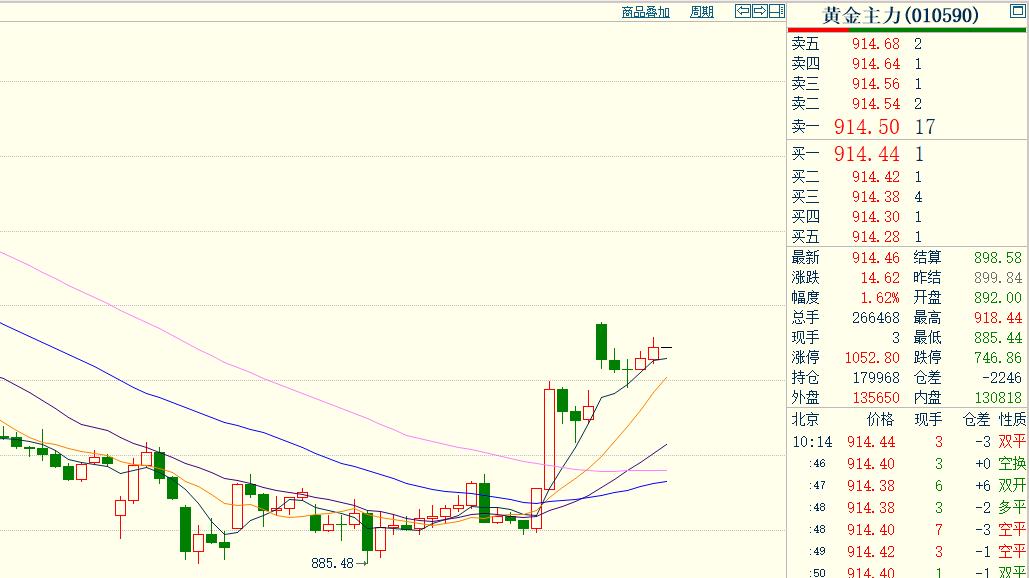Image resolution: width=1029 pixels, height=578 pixels.
Task: Click the 涨停 value 1052.80
Action: point(872,358)
